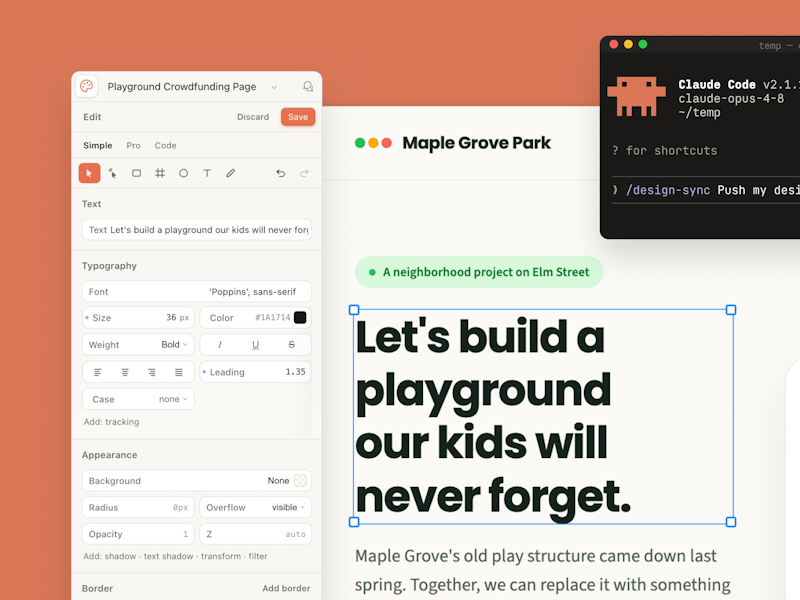Select the pencil draw tool

231,173
